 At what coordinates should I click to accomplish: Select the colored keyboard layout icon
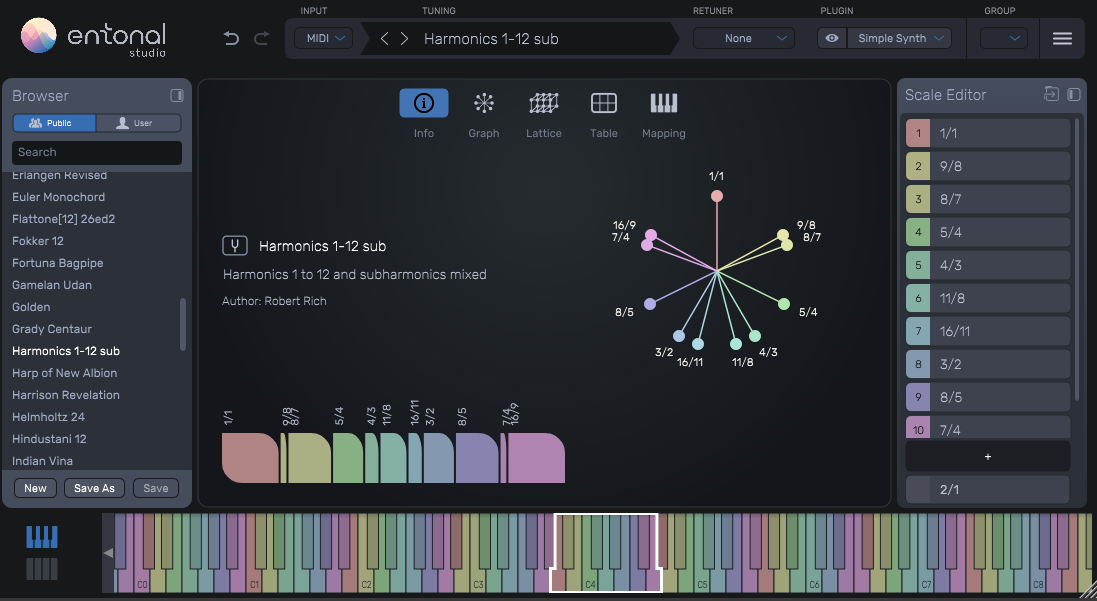pos(41,537)
